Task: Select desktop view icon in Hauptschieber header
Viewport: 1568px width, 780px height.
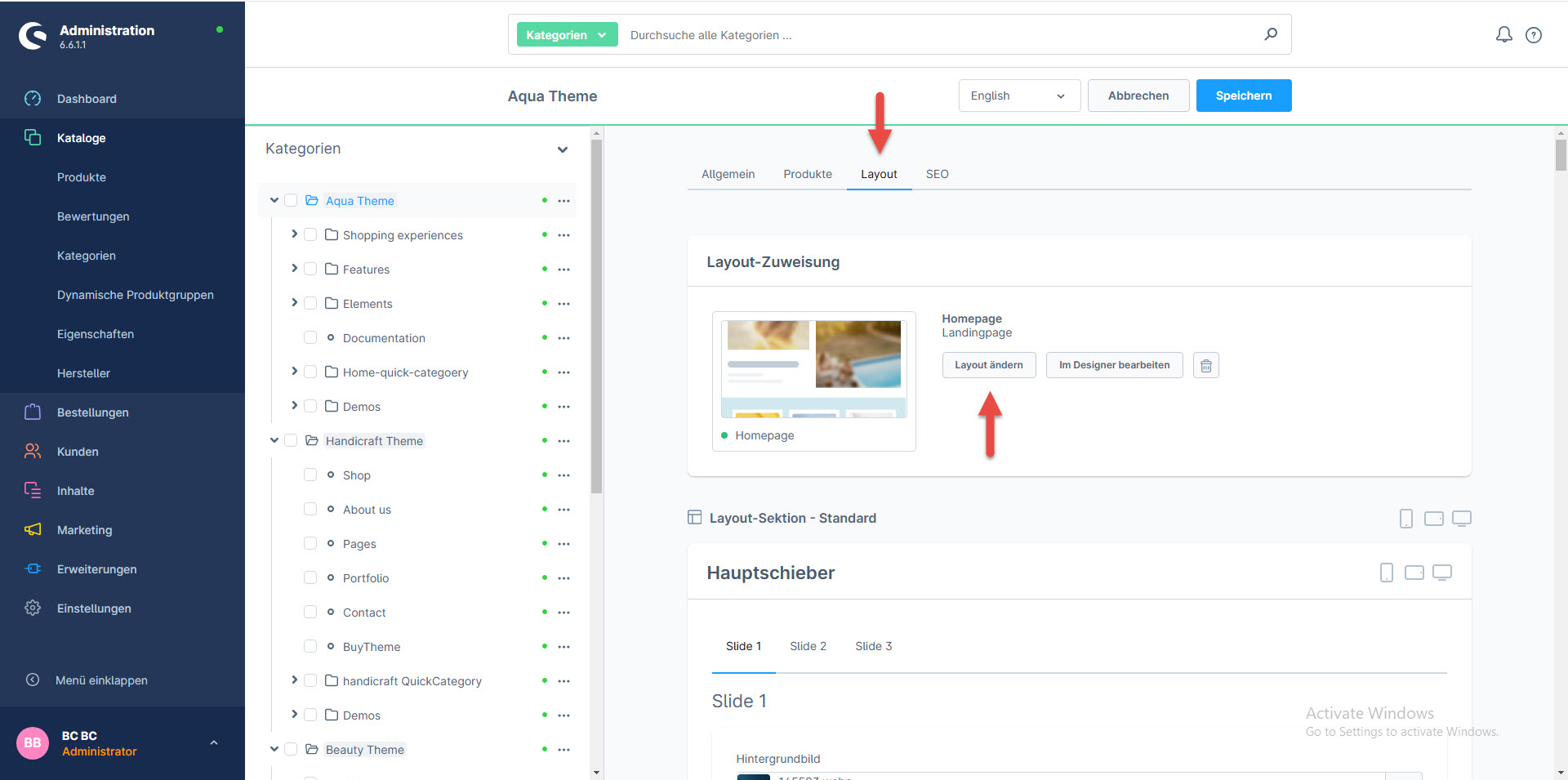Action: coord(1442,573)
